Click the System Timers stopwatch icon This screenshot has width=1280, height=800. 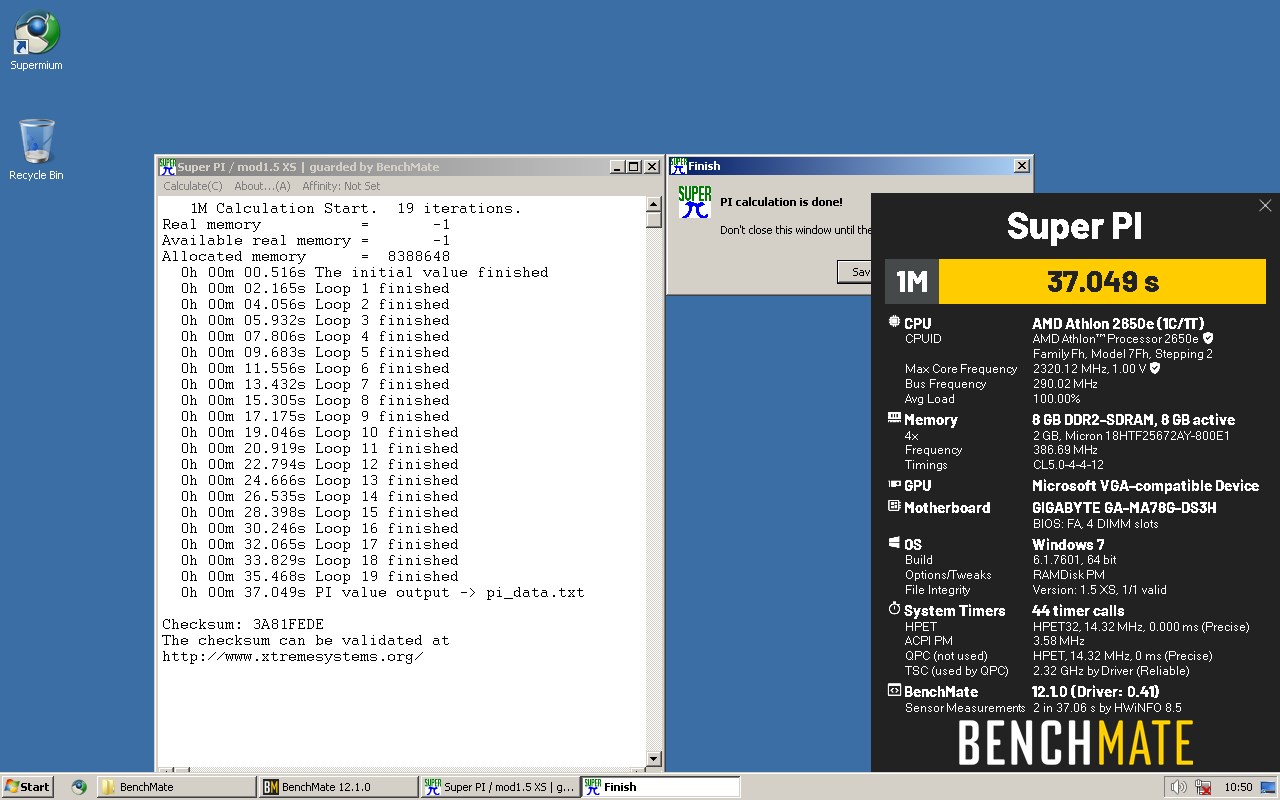click(894, 609)
